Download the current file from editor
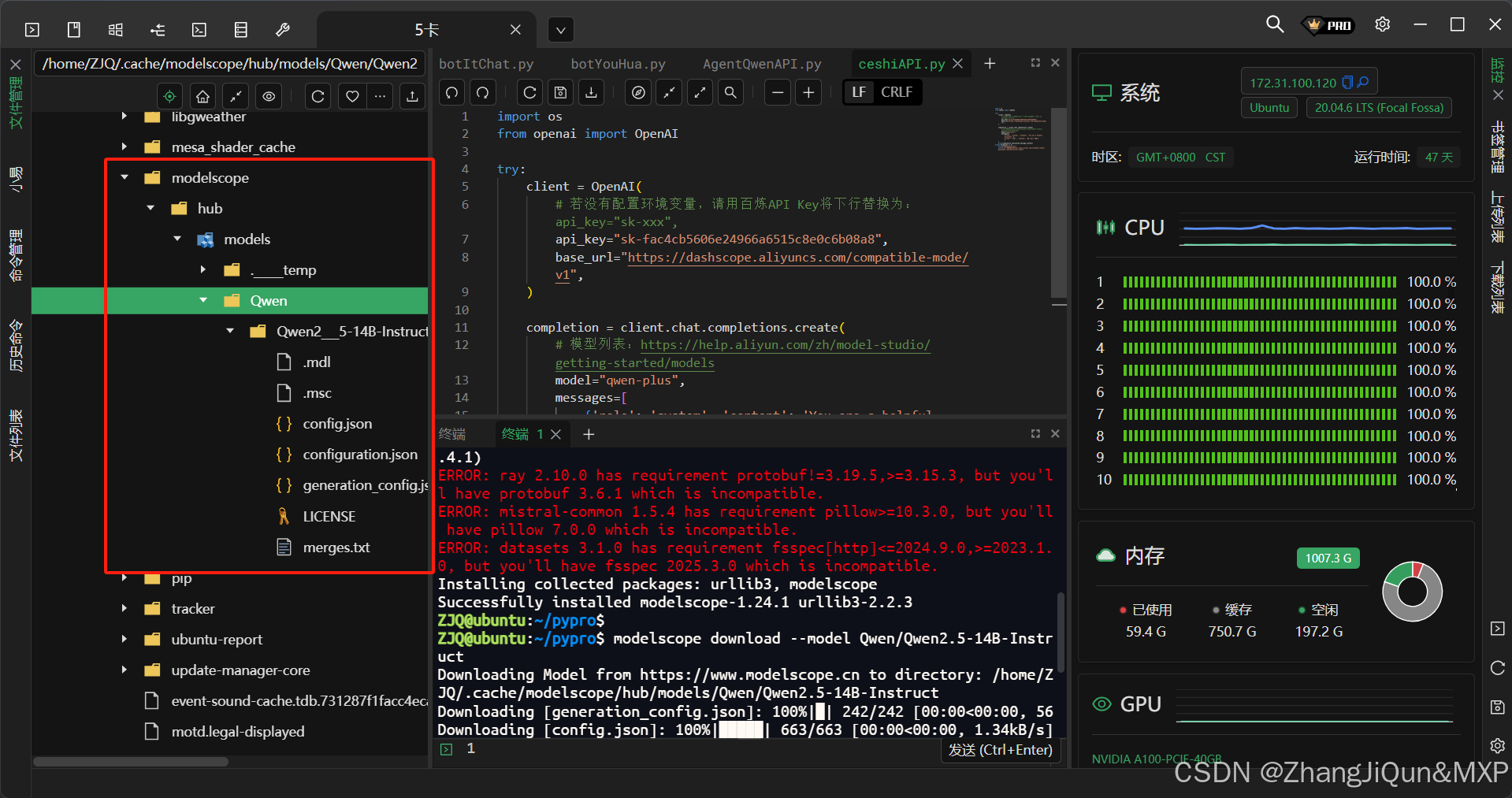The width and height of the screenshot is (1512, 798). tap(591, 92)
